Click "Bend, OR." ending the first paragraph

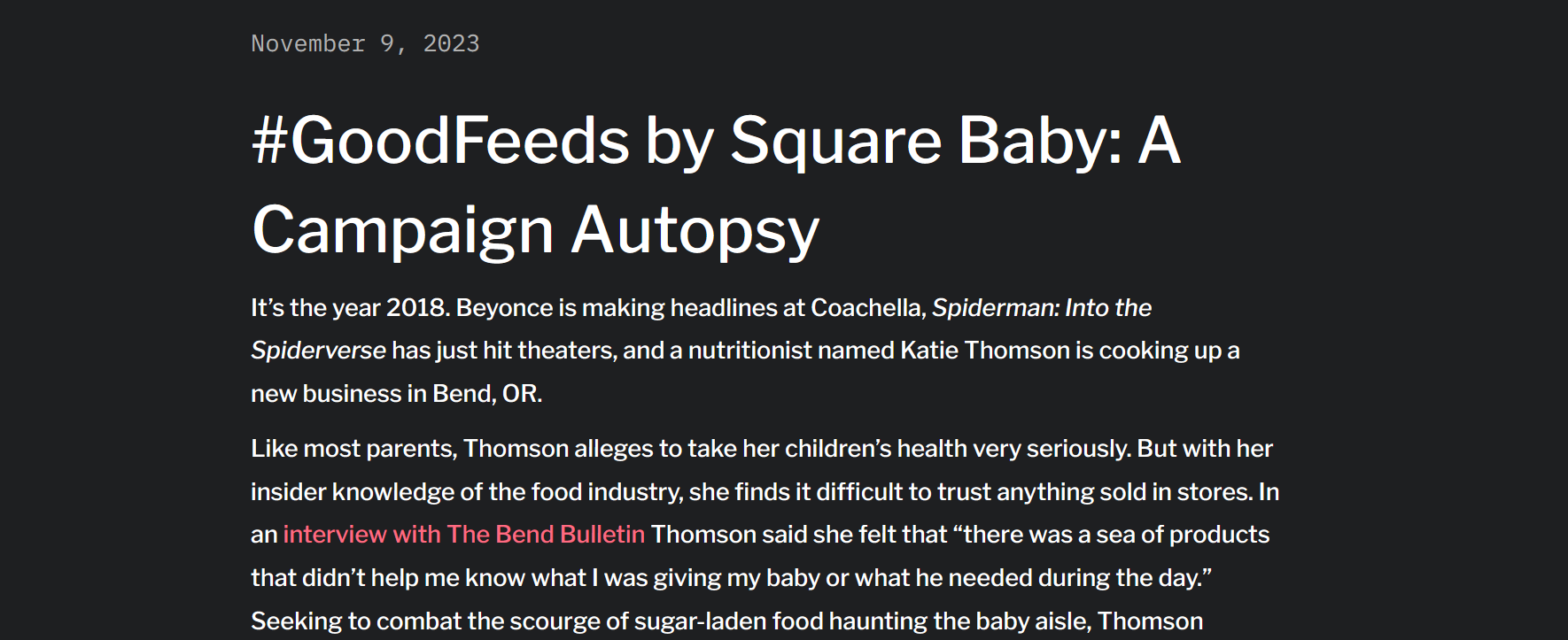(486, 394)
